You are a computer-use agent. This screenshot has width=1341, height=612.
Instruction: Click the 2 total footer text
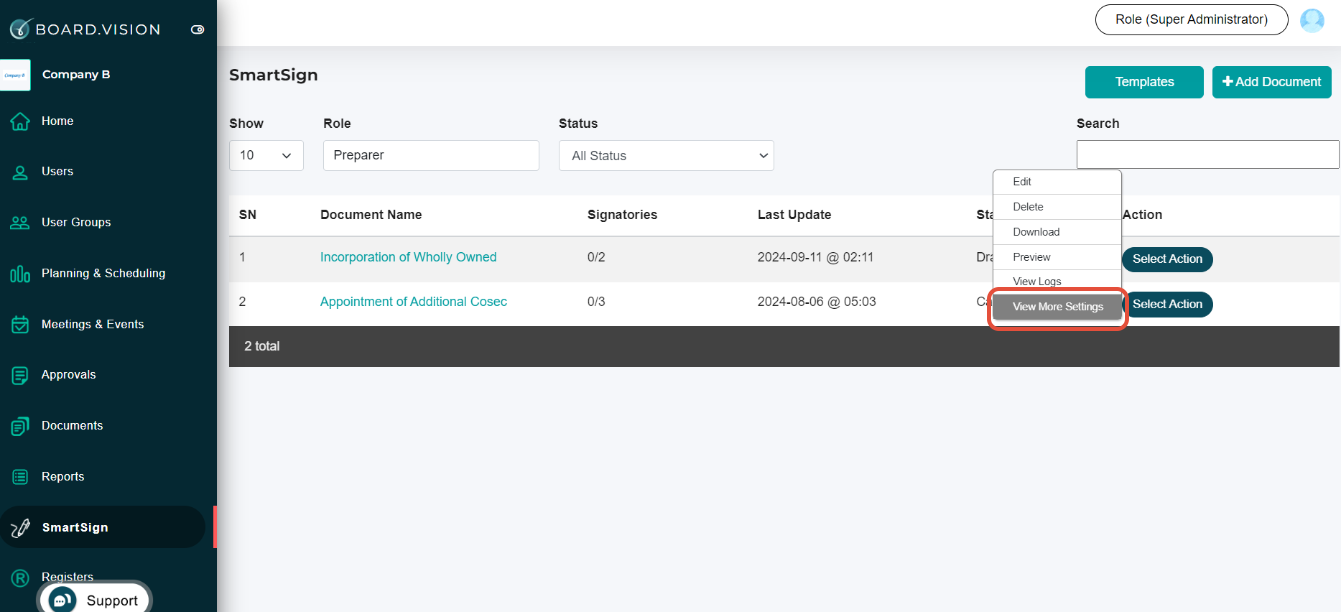pyautogui.click(x=262, y=346)
